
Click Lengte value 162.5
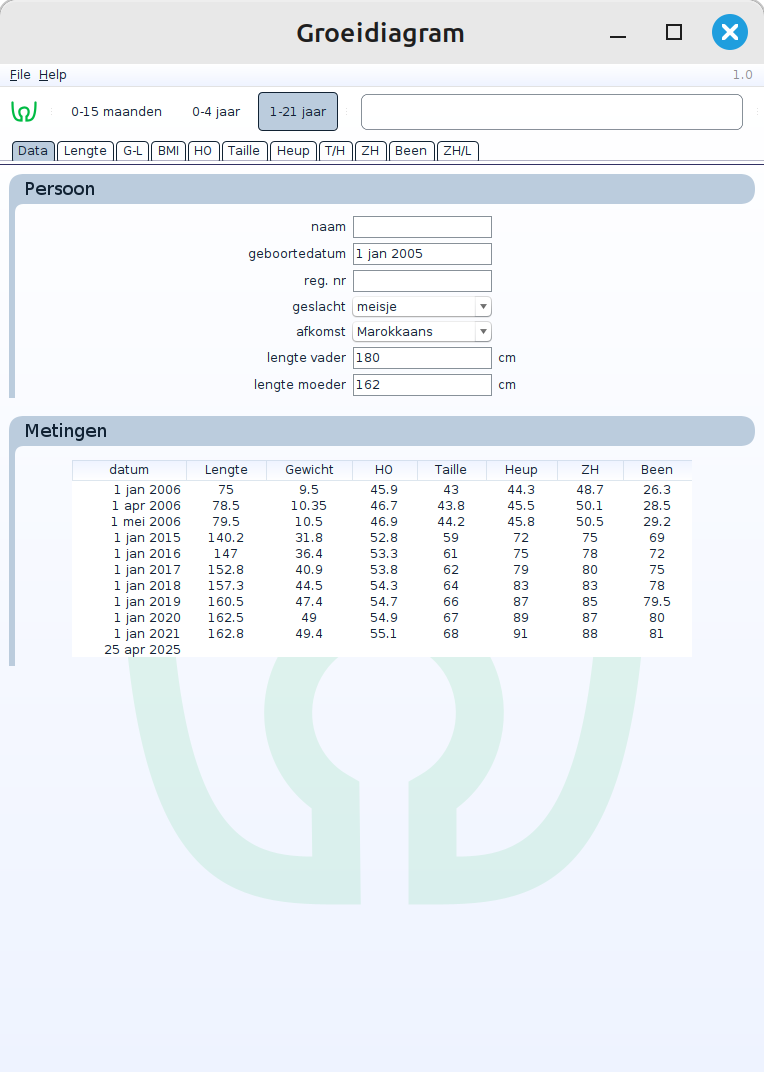pos(226,618)
